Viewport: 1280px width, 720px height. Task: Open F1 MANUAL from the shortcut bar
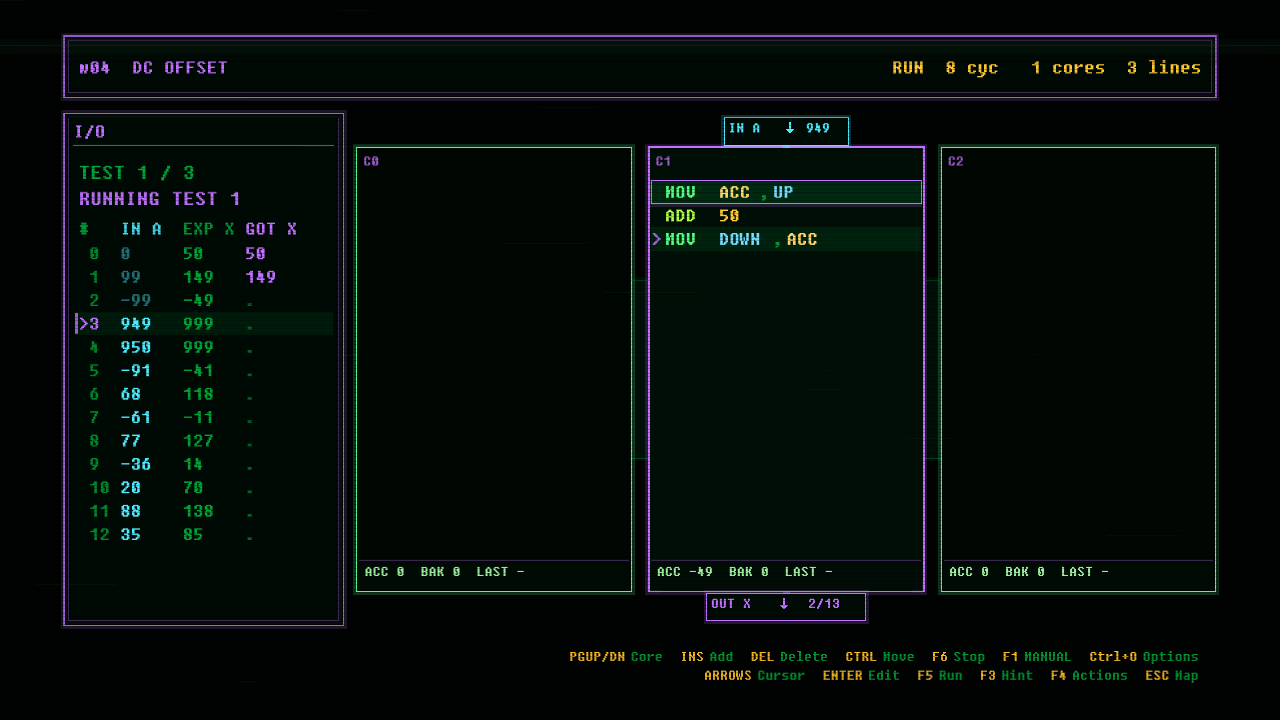tap(1036, 657)
